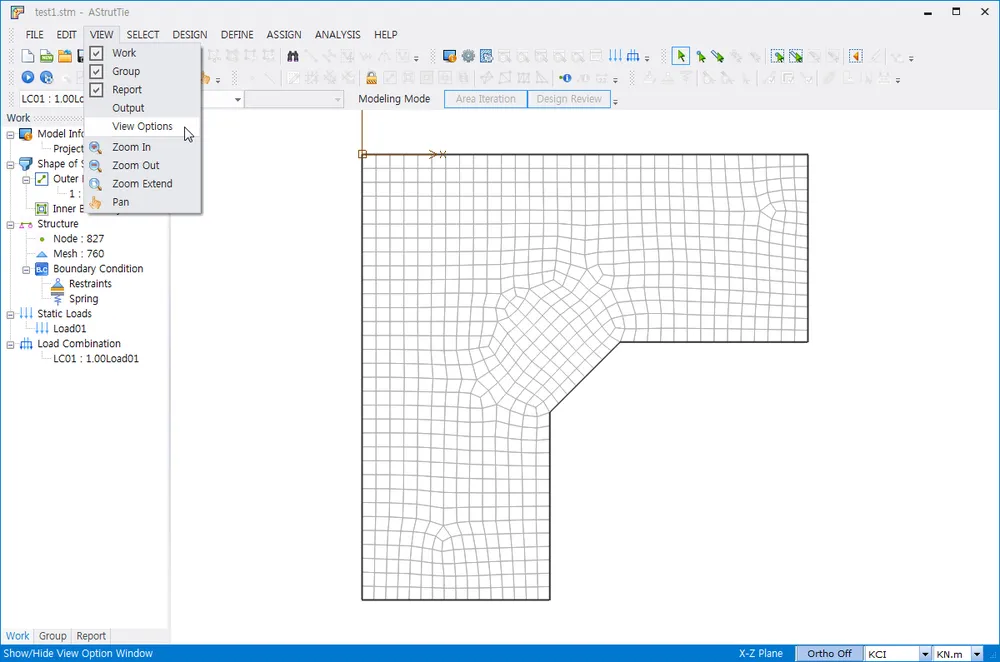Toggle the Outer boundary checkbox in tree

point(41,179)
